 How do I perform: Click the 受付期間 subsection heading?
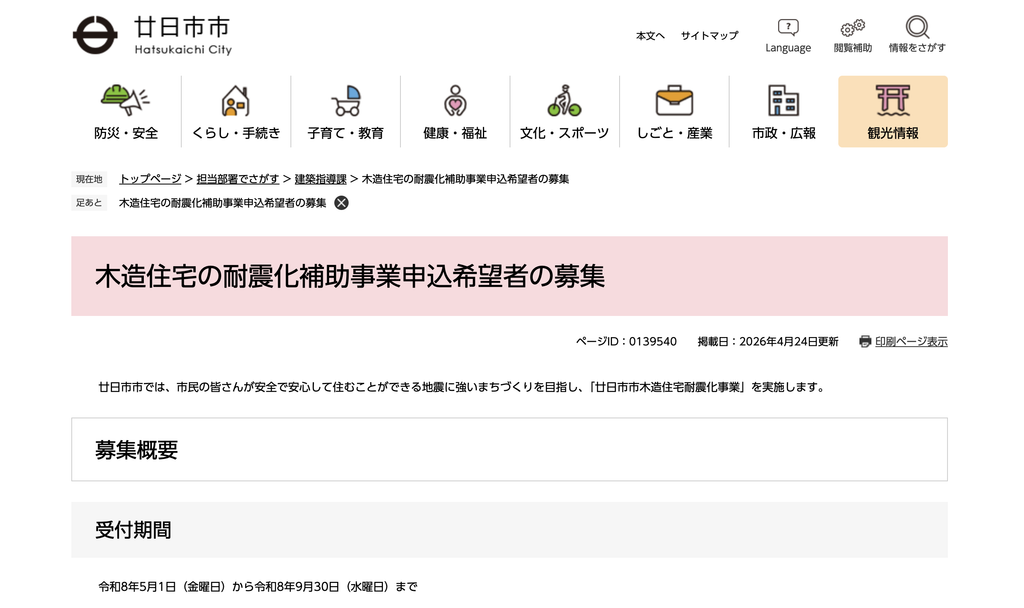click(x=133, y=530)
